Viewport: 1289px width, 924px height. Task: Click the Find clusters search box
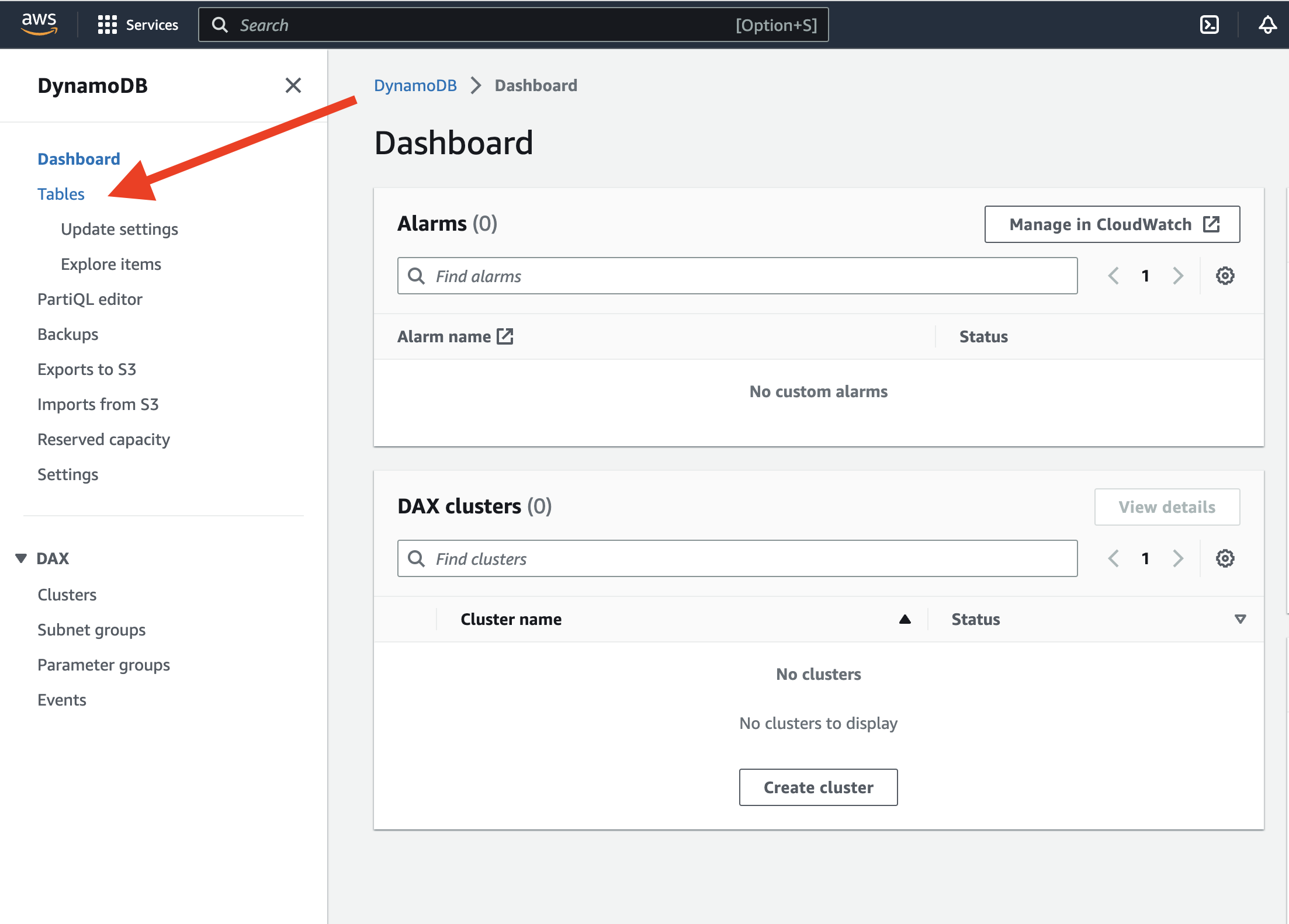tap(737, 558)
